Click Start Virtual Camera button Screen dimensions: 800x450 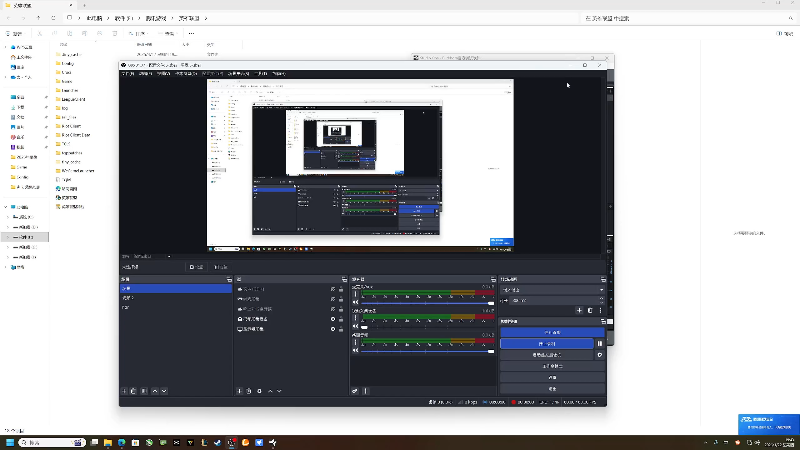pos(547,355)
